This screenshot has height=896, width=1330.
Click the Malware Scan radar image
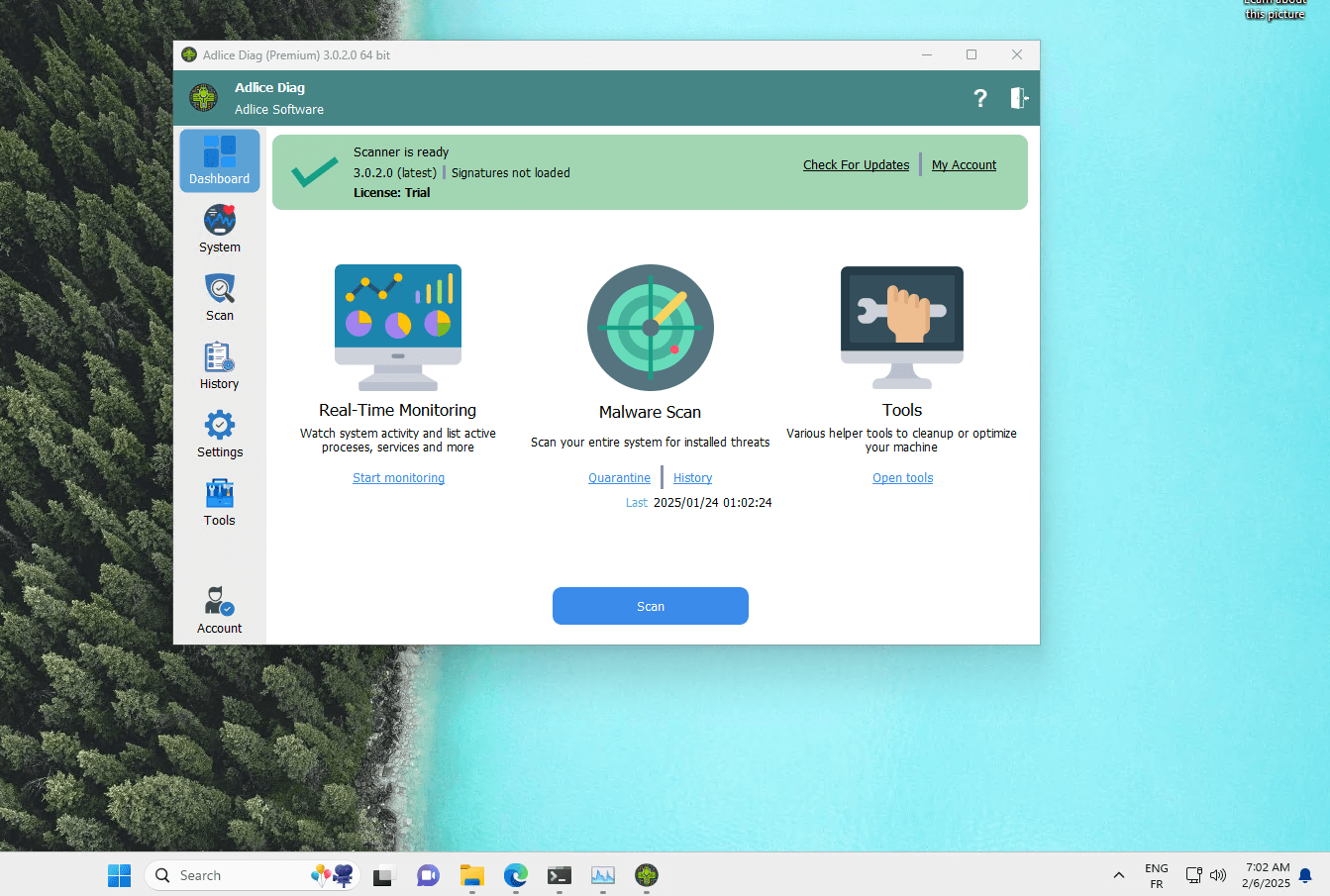(650, 328)
